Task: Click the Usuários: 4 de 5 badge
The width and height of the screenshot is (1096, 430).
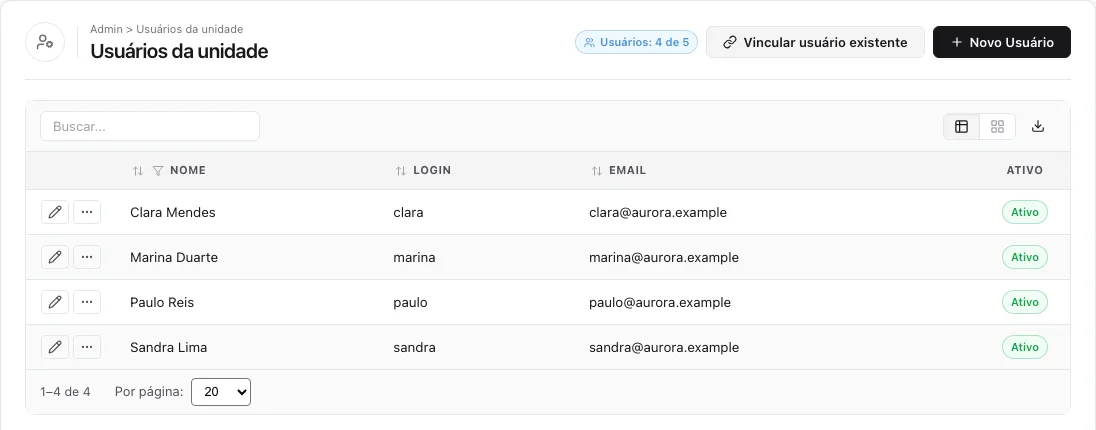Action: [x=636, y=42]
